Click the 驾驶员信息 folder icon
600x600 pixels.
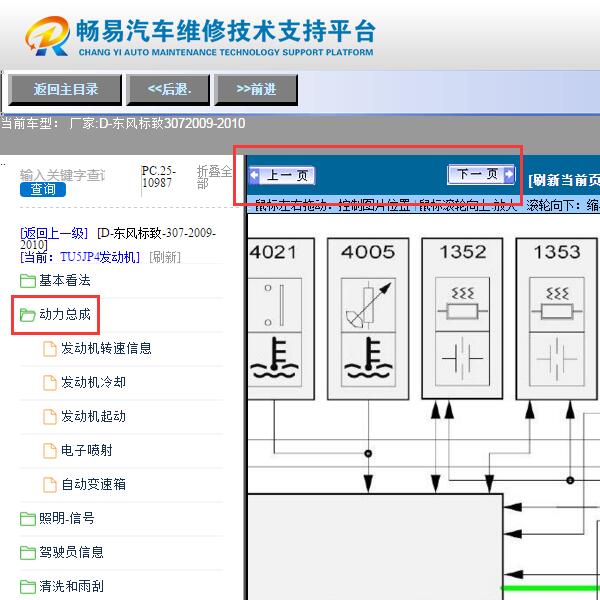tap(28, 553)
